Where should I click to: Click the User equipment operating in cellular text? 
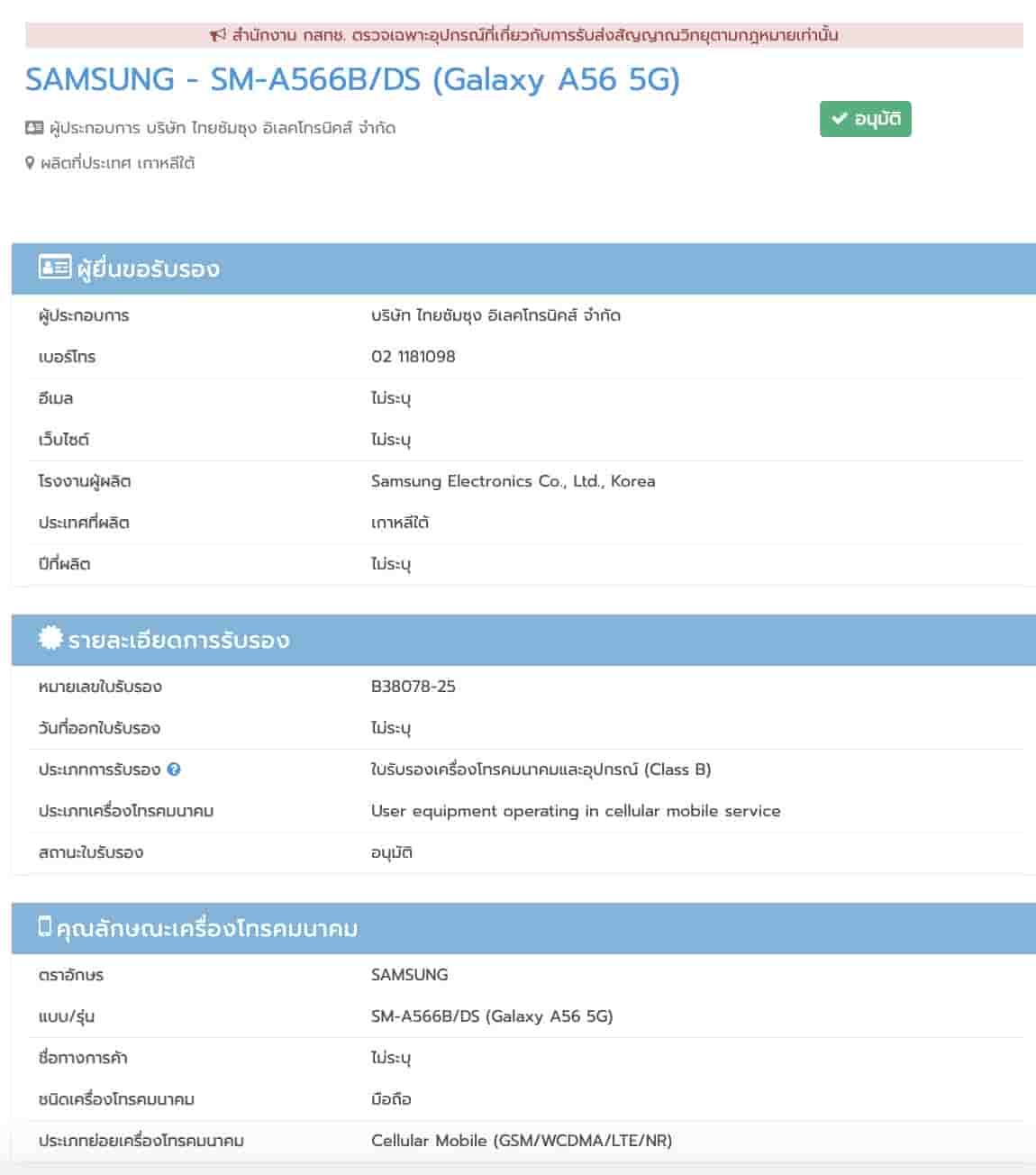pos(576,811)
